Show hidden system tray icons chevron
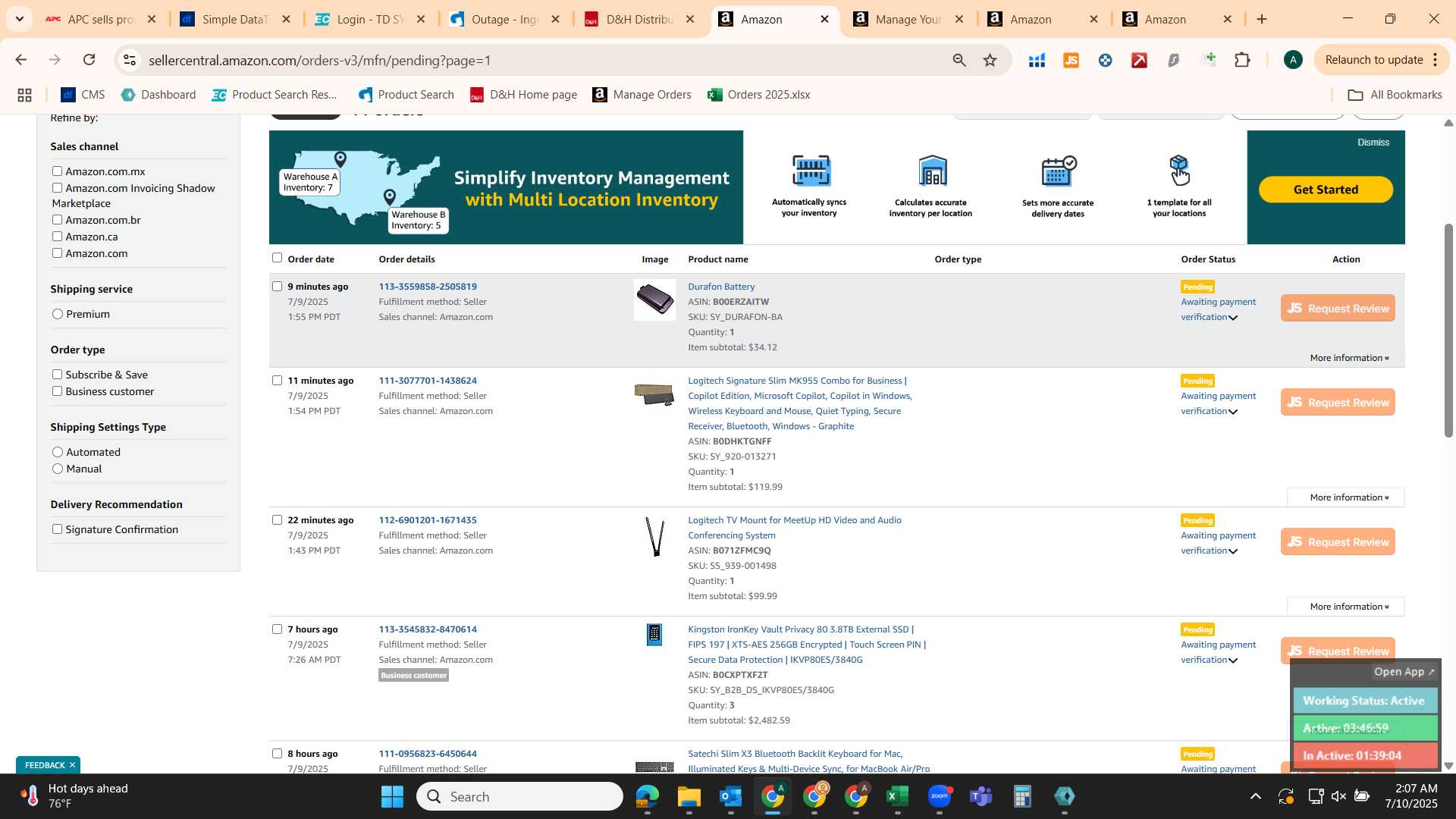The image size is (1456, 819). 1256,796
